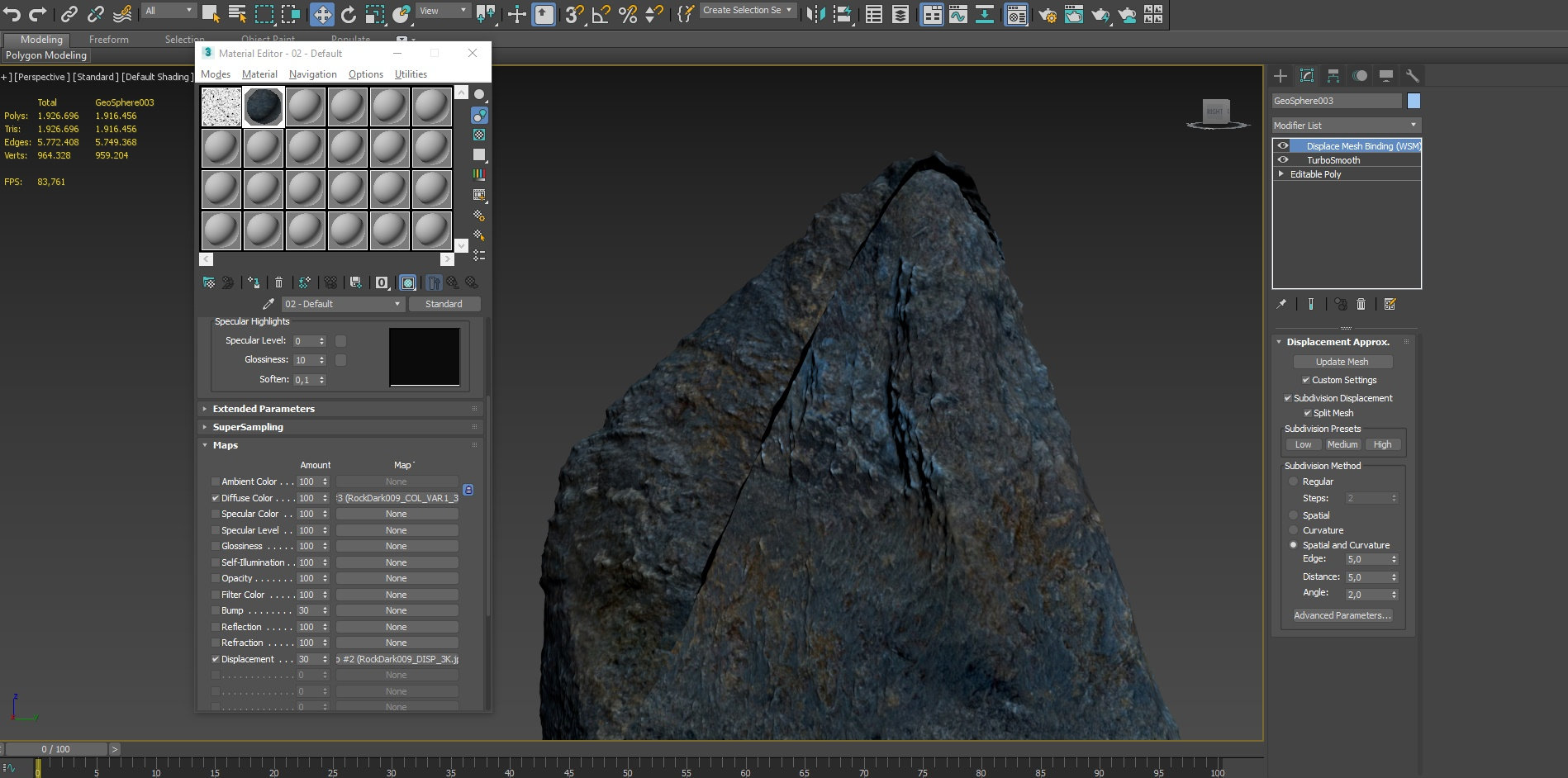This screenshot has width=1568, height=778.
Task: Activate Select and Move tool
Action: tap(322, 13)
